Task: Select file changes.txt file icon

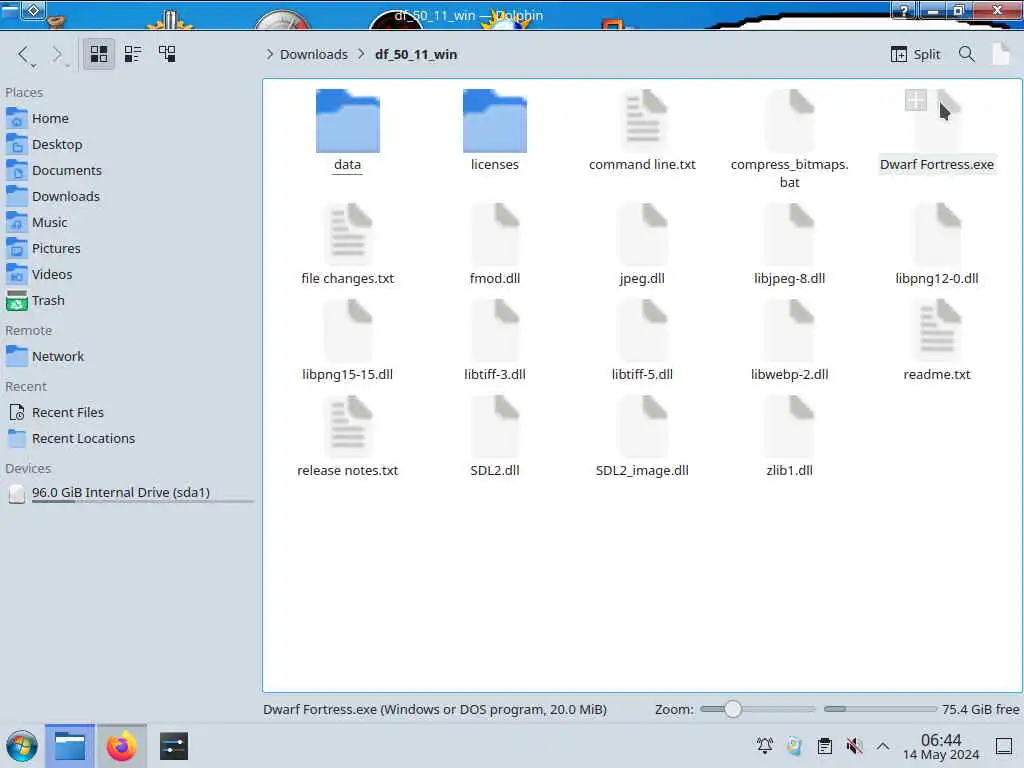Action: click(347, 235)
